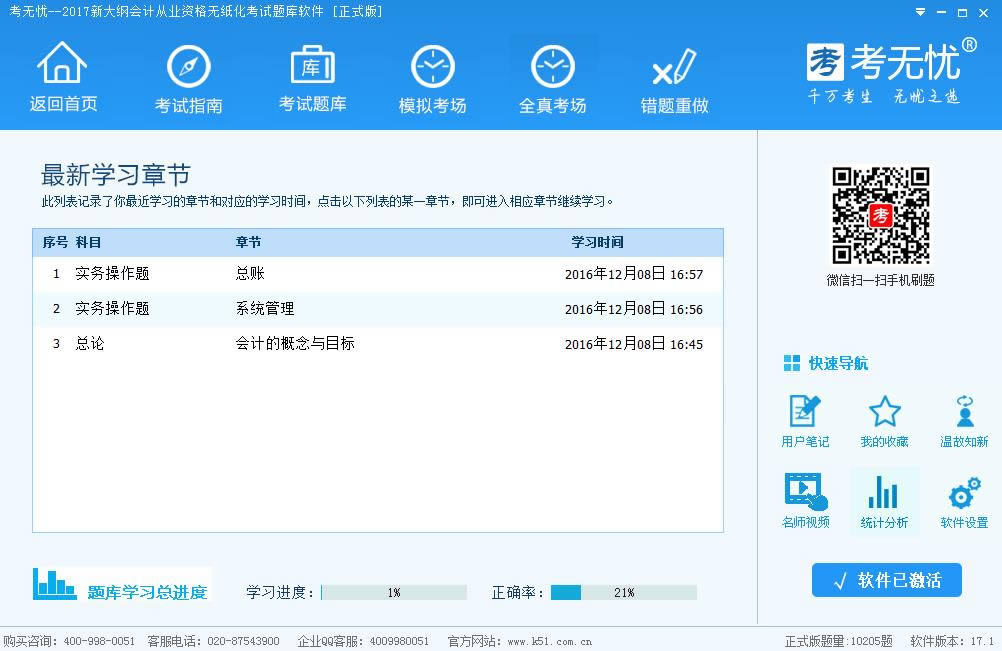The height and width of the screenshot is (651, 1002).
Task: Open 温故知新 review icon
Action: click(964, 412)
